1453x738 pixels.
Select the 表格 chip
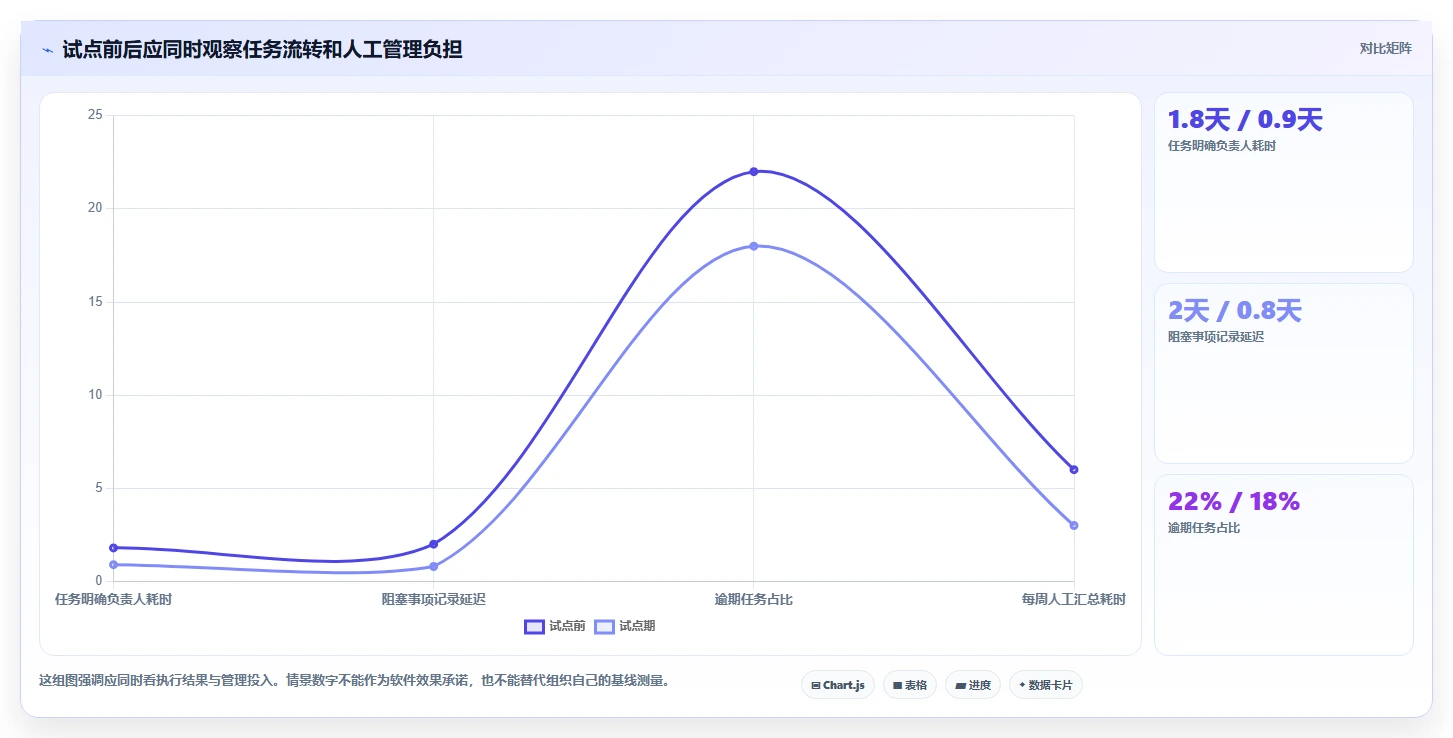(909, 685)
